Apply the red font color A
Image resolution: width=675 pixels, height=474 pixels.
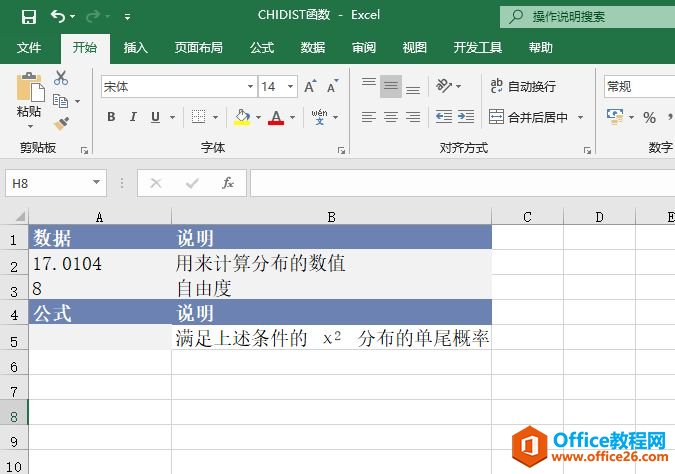tap(276, 117)
